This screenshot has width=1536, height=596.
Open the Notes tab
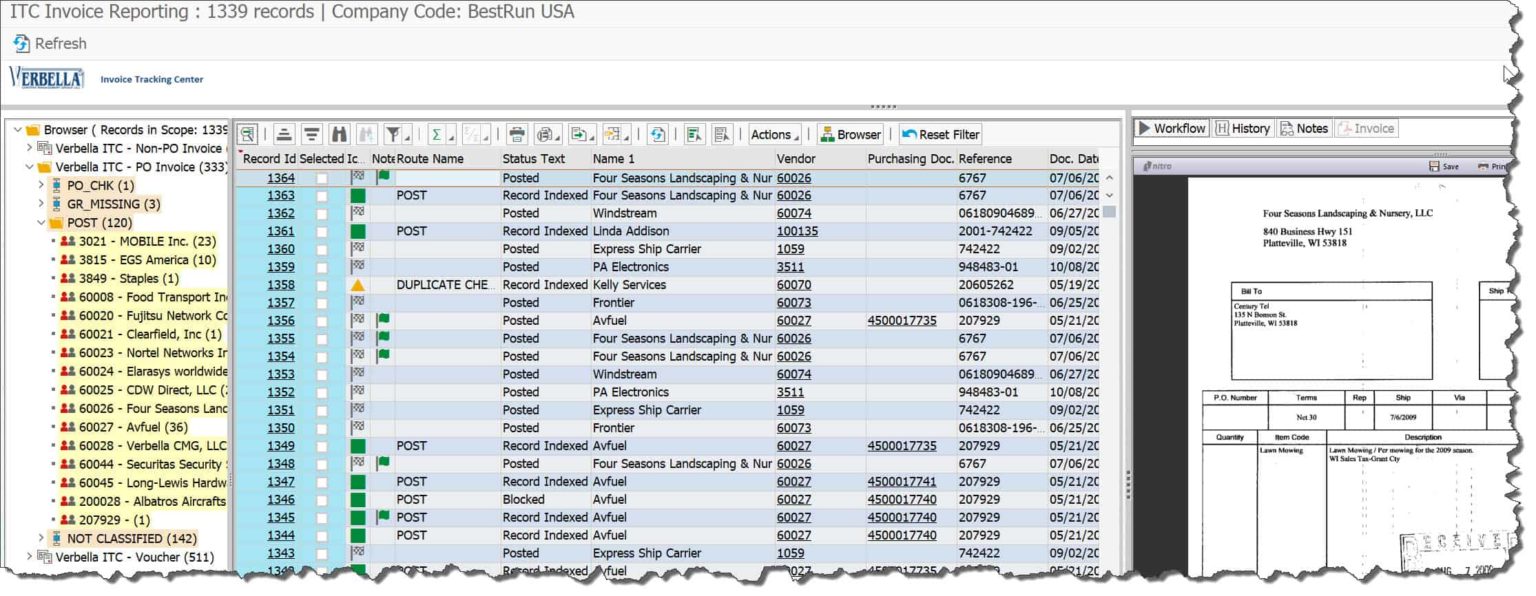(1303, 128)
